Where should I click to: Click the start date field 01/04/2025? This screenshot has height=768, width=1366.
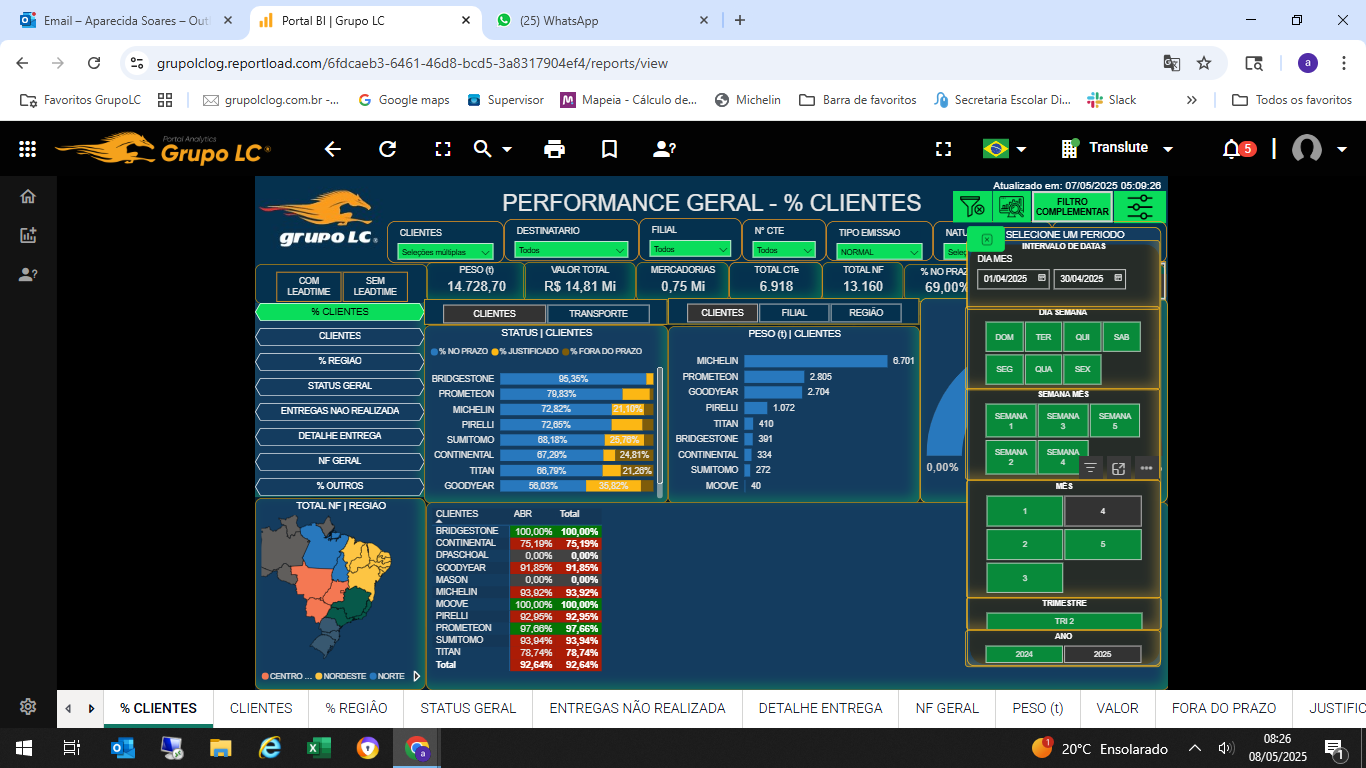click(1014, 278)
